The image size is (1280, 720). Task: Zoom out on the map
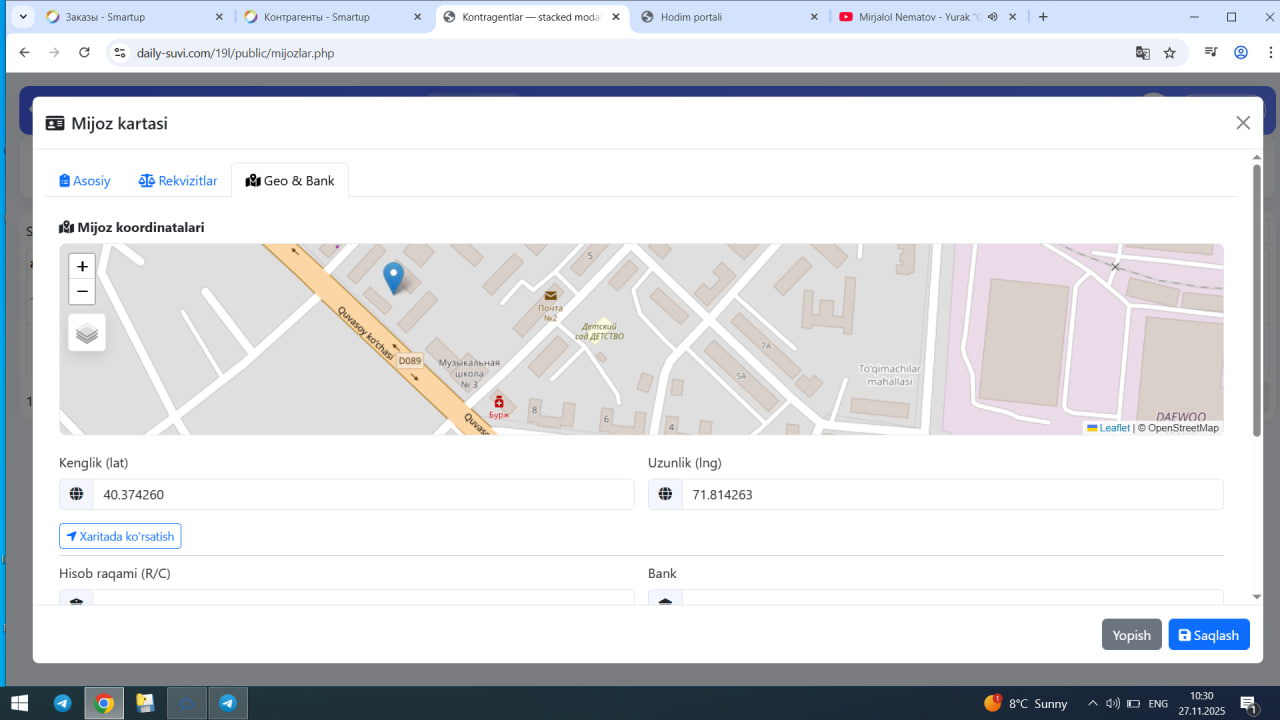coord(82,292)
